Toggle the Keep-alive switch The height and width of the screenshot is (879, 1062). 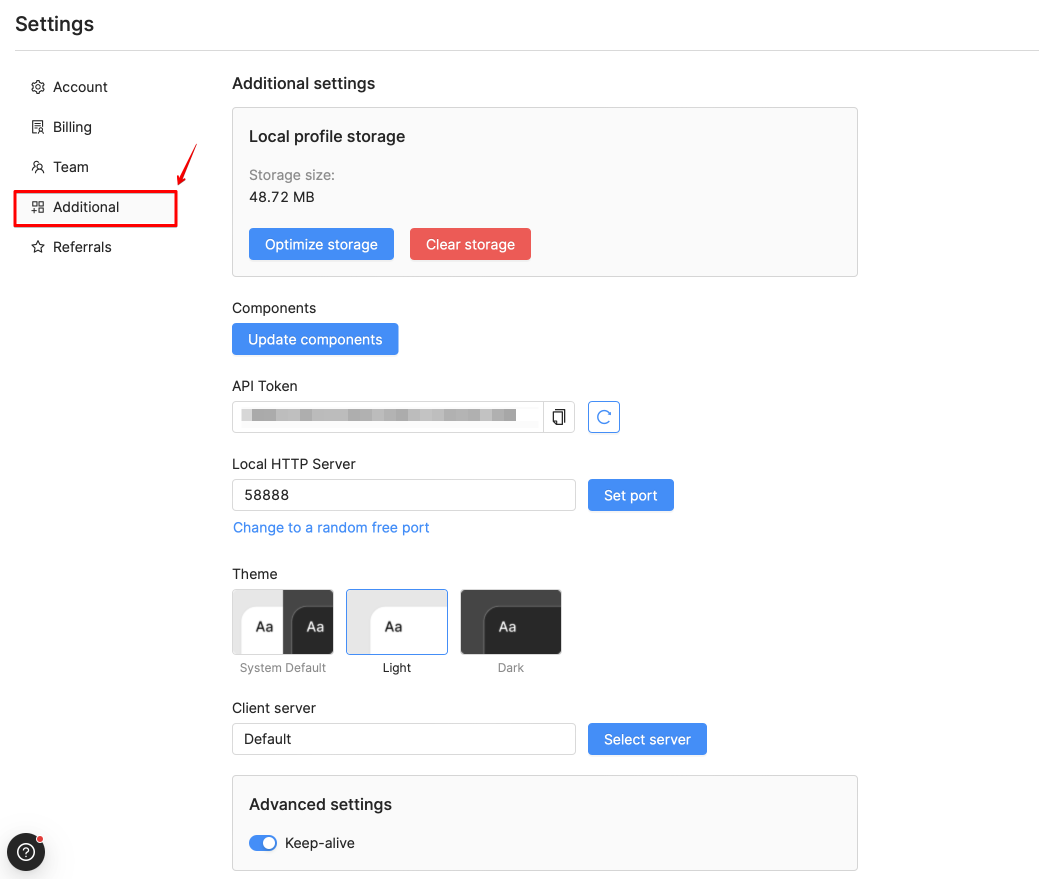click(263, 843)
